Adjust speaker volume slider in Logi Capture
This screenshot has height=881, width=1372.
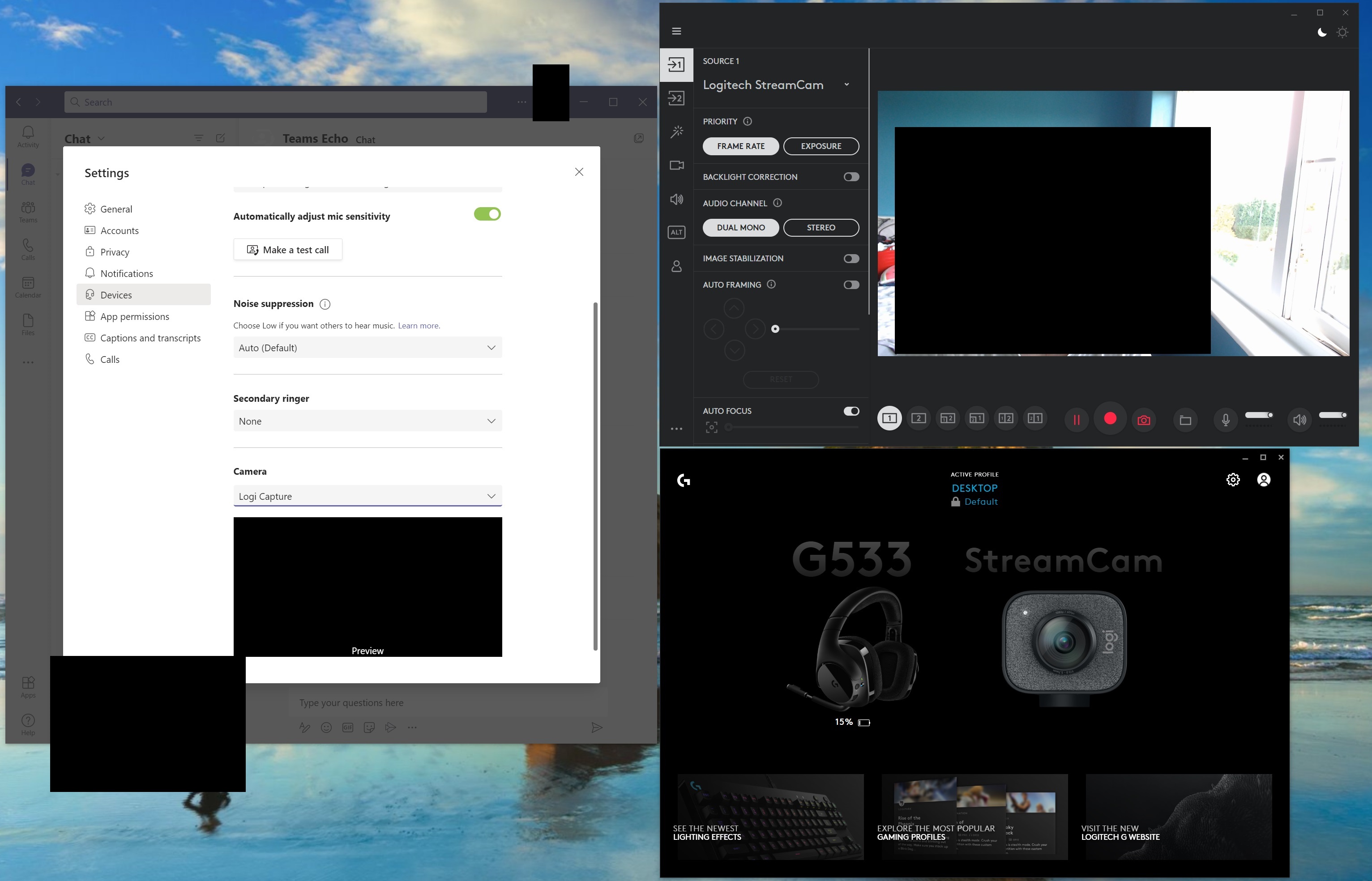[x=1333, y=415]
